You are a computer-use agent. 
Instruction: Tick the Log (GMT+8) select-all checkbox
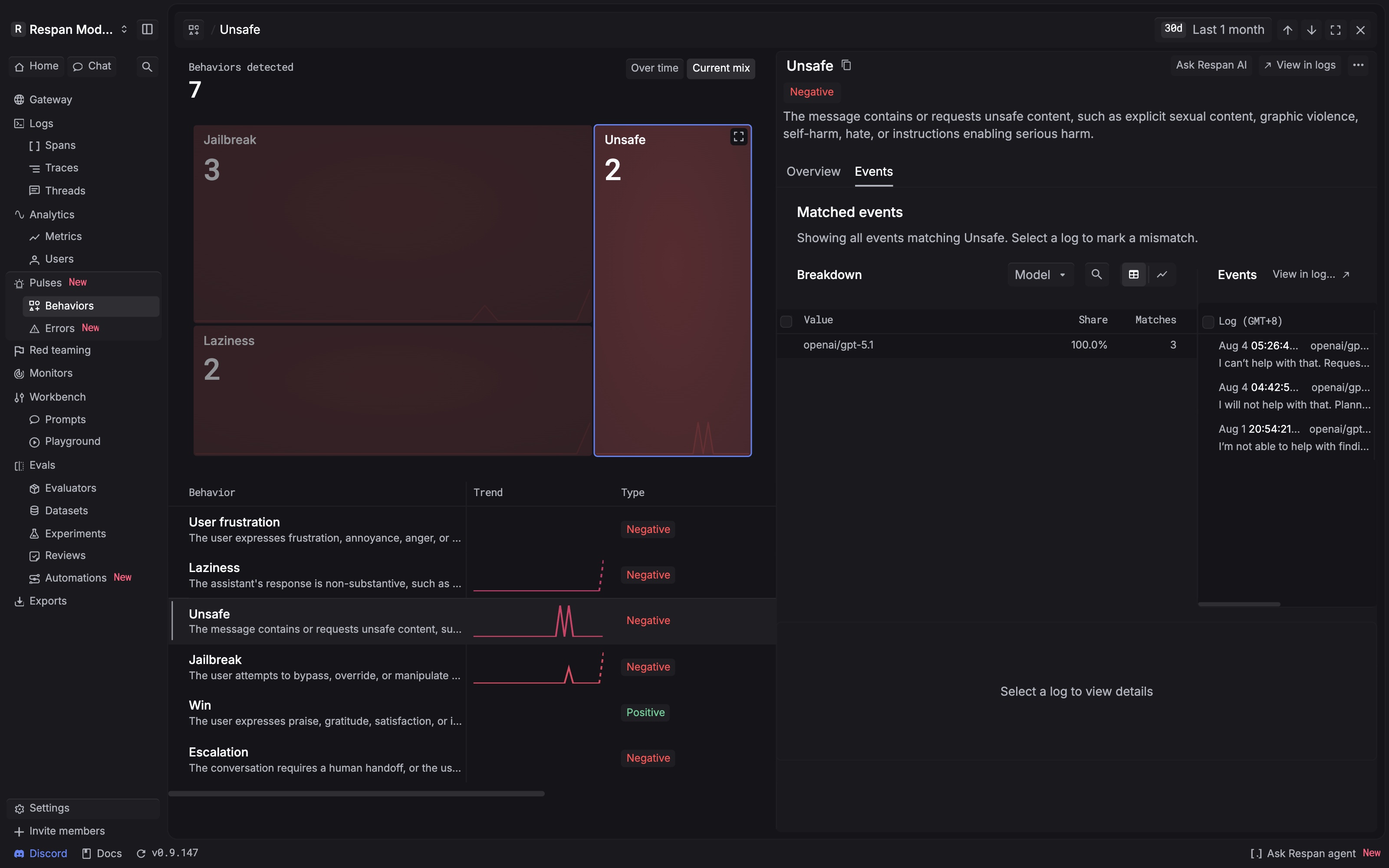coord(1208,322)
